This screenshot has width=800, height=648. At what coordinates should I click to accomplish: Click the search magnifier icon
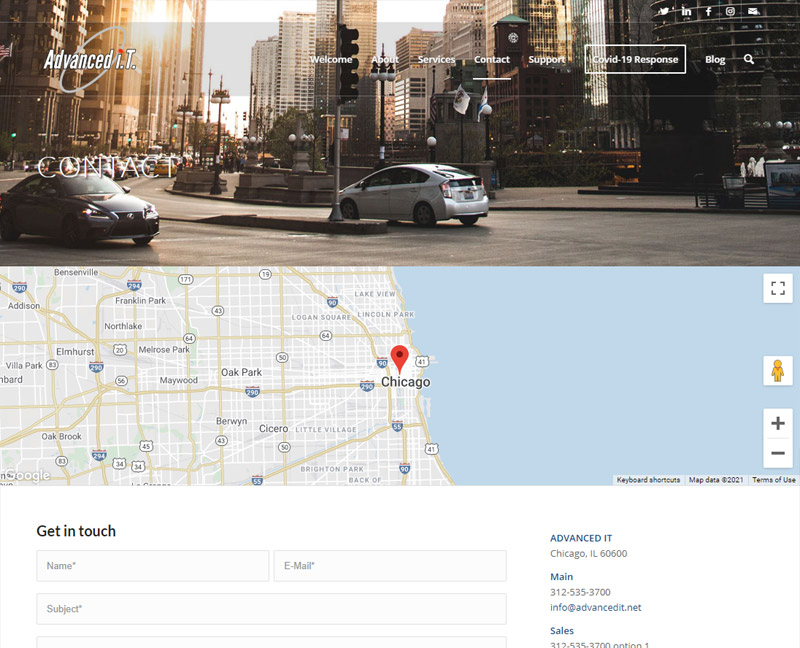click(x=749, y=60)
